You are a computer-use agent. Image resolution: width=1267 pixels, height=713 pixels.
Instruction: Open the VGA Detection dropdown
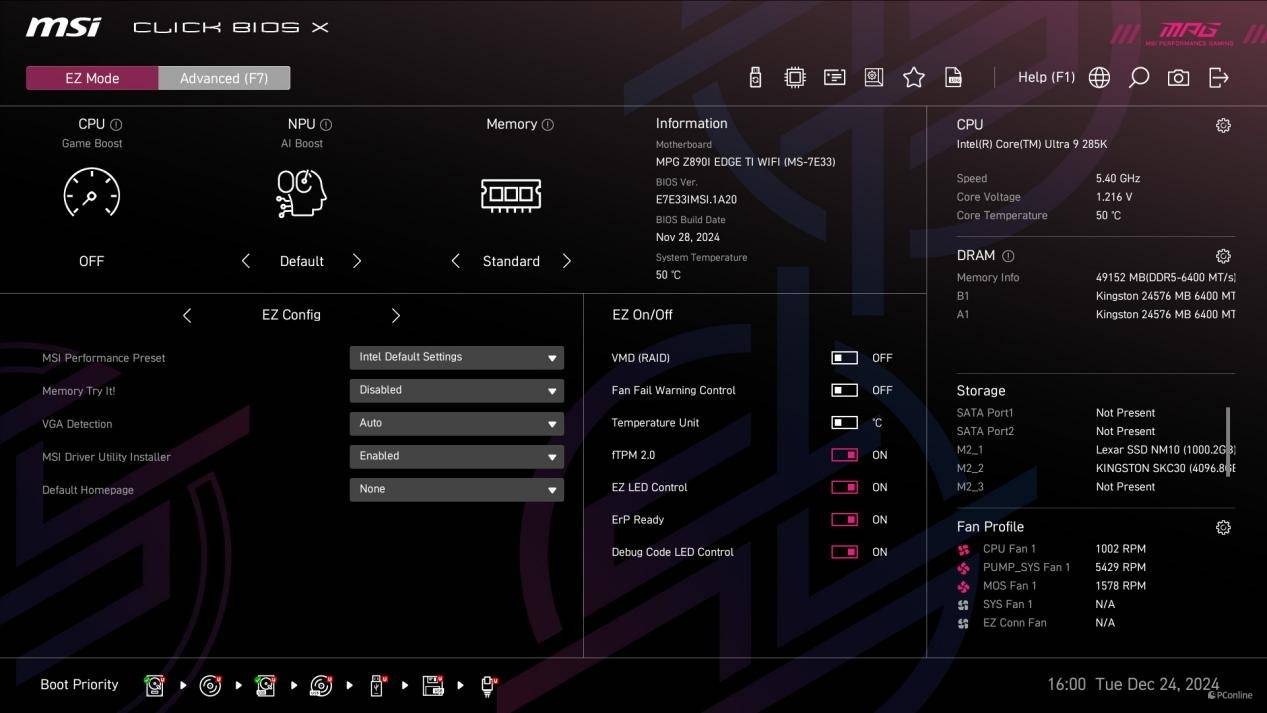[456, 423]
